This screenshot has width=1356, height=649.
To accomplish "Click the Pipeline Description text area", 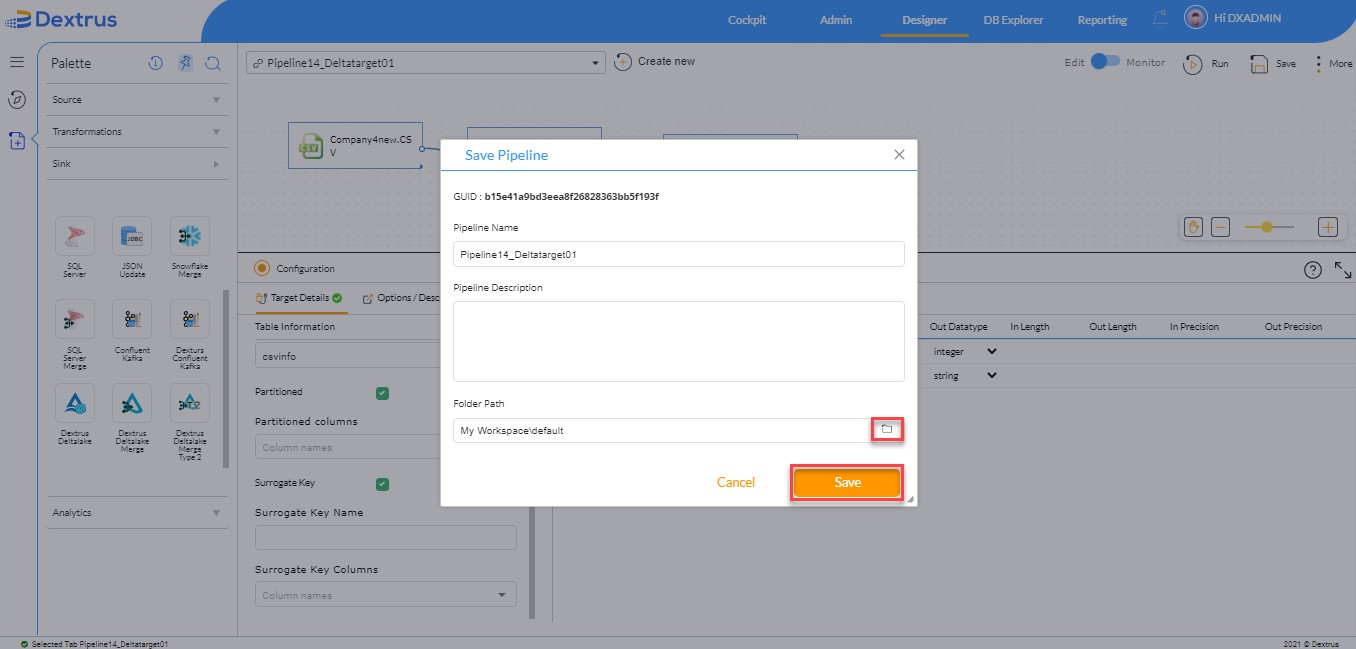I will pos(678,341).
